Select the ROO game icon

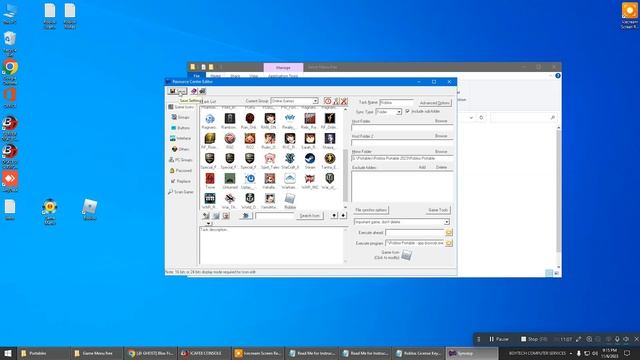[x=250, y=138]
